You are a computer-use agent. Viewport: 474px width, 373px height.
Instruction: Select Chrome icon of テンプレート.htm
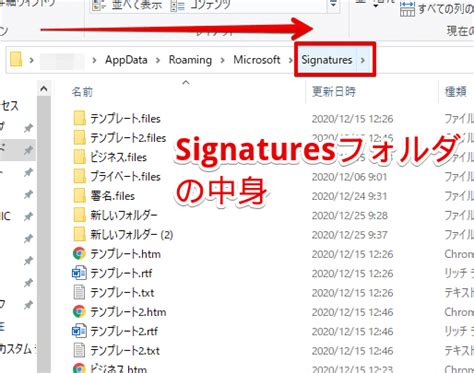click(79, 254)
